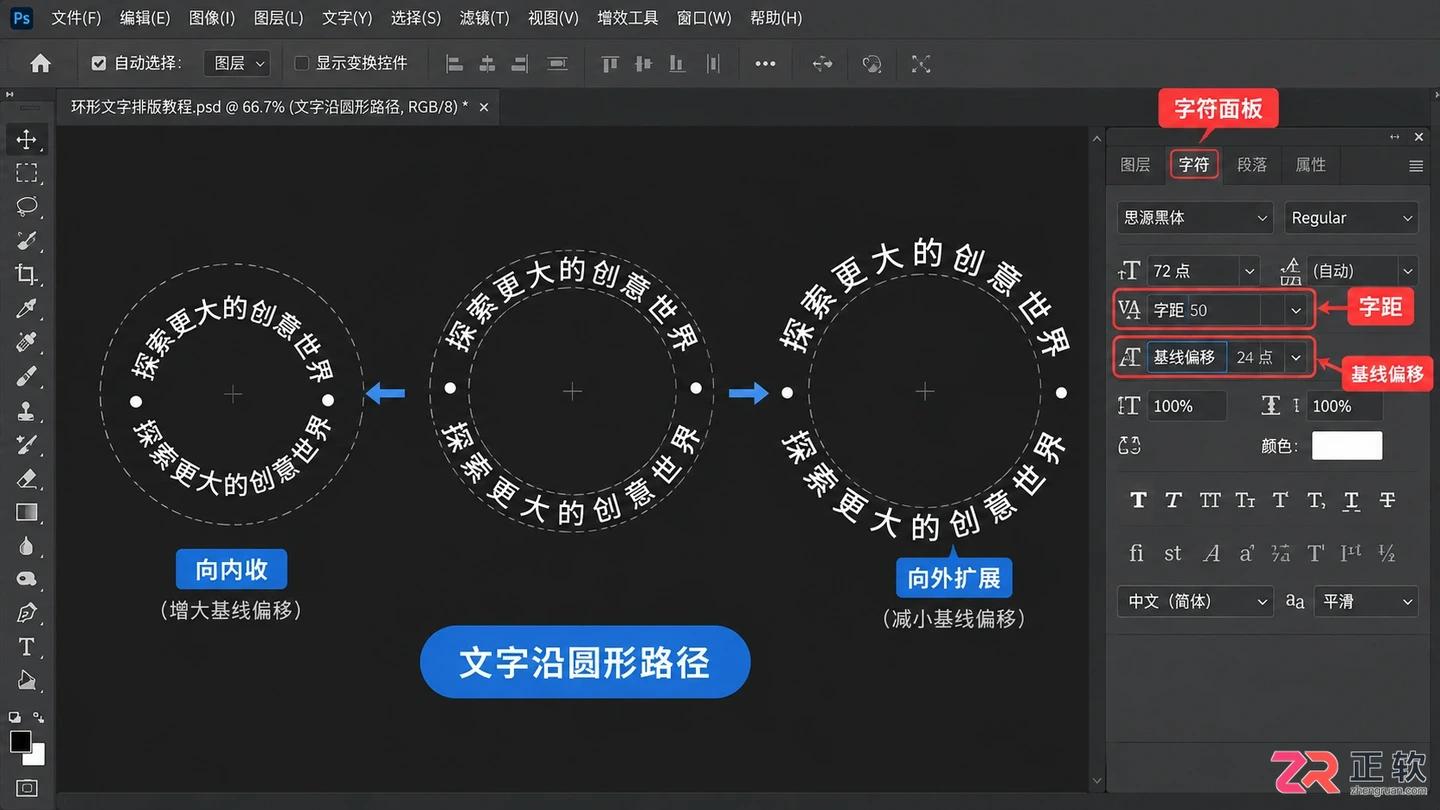Open the three-dot more align options
The width and height of the screenshot is (1440, 810).
(x=765, y=63)
